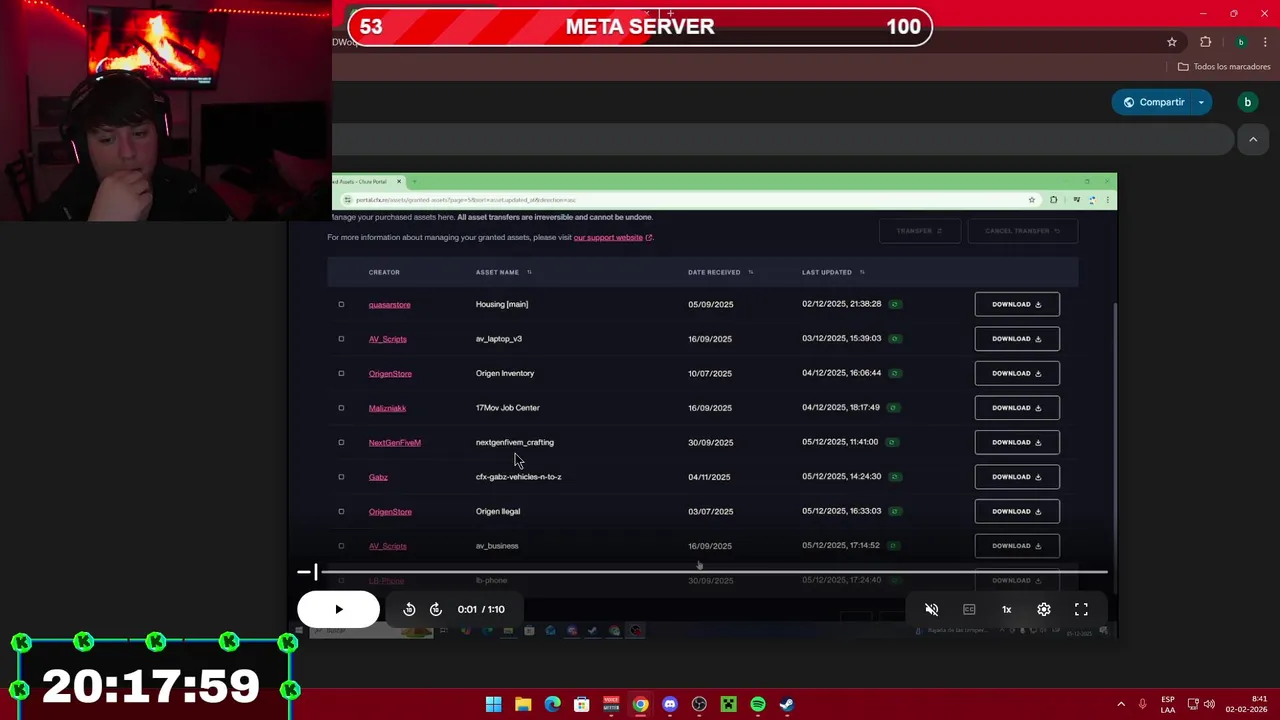
Task: Check the av_laptop_v3 row checkbox
Action: [341, 339]
